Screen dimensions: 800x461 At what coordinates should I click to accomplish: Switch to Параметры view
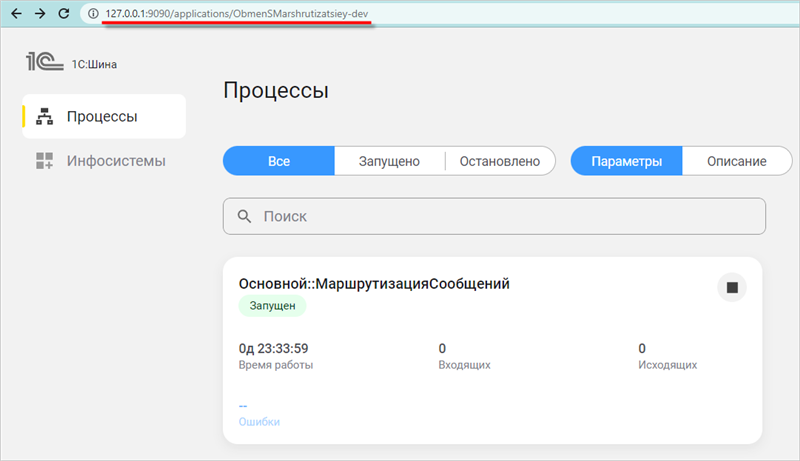pos(626,161)
